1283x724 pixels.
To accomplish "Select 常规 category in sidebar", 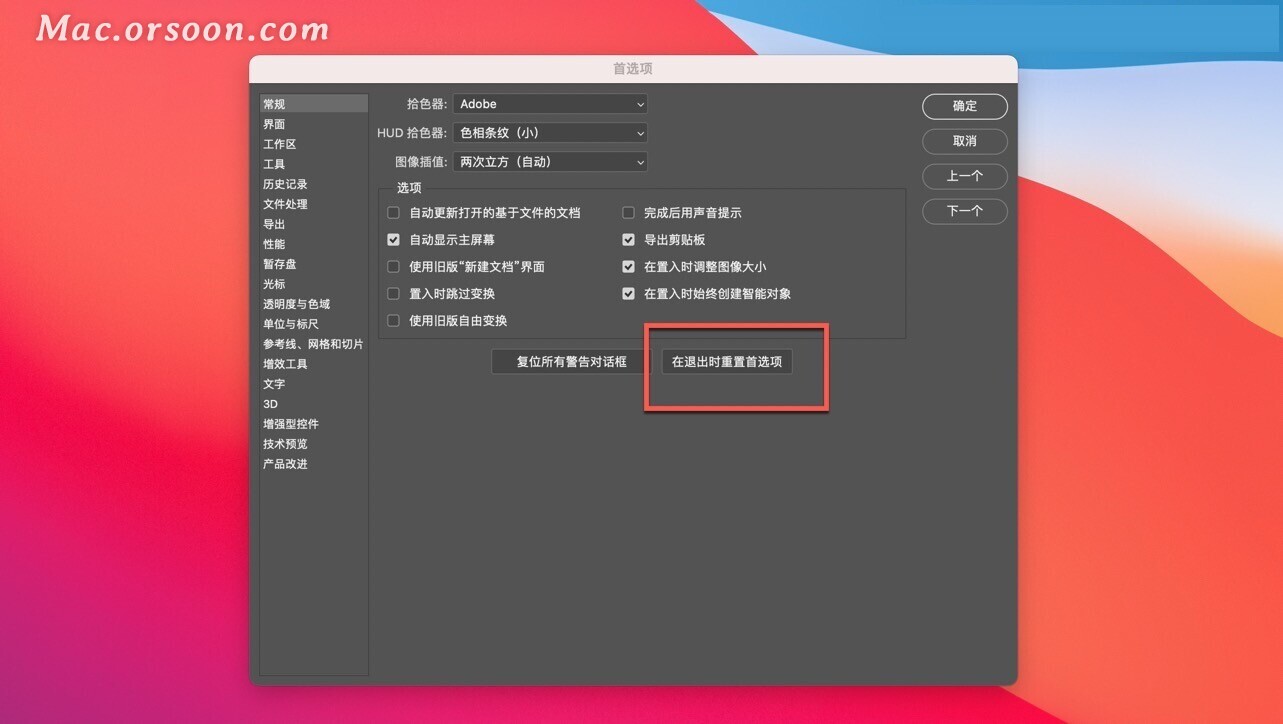I will 314,104.
